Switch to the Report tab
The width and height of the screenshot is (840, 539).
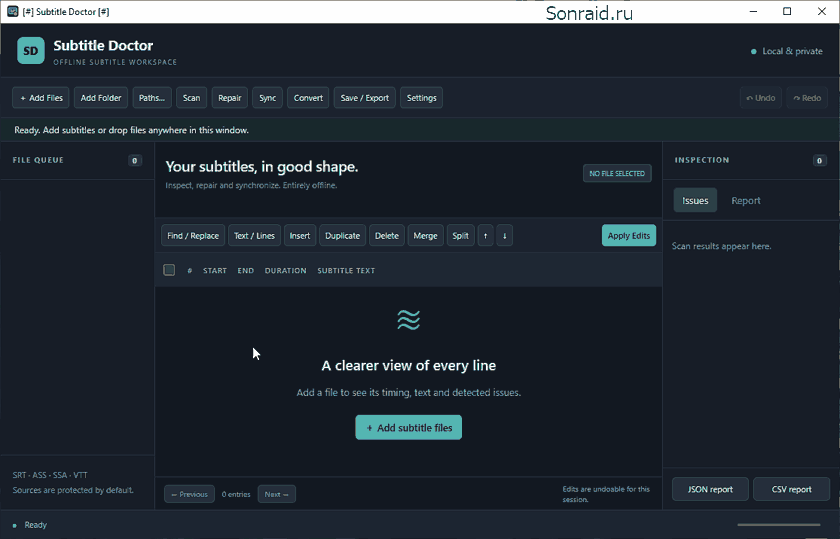point(746,200)
